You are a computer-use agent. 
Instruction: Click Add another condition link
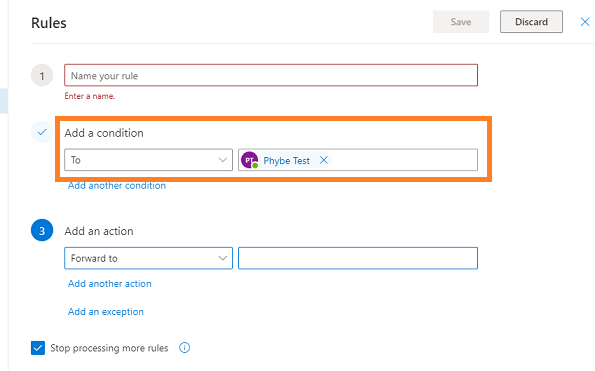click(x=117, y=186)
